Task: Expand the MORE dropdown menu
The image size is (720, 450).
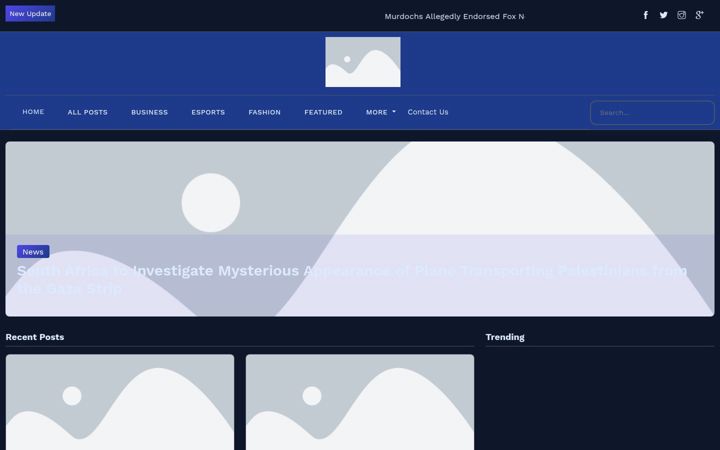Action: coord(381,112)
